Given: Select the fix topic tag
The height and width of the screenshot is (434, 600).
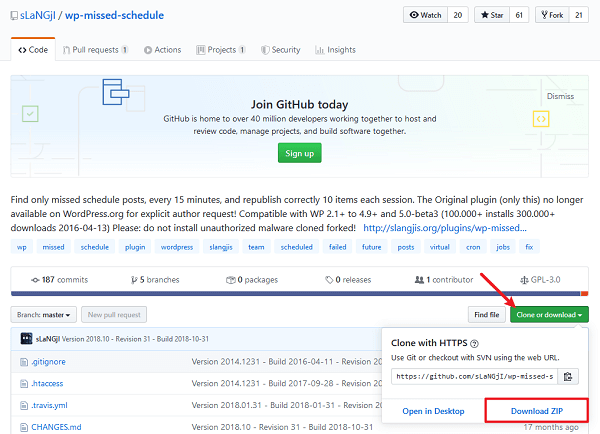Looking at the screenshot, I should pyautogui.click(x=529, y=247).
